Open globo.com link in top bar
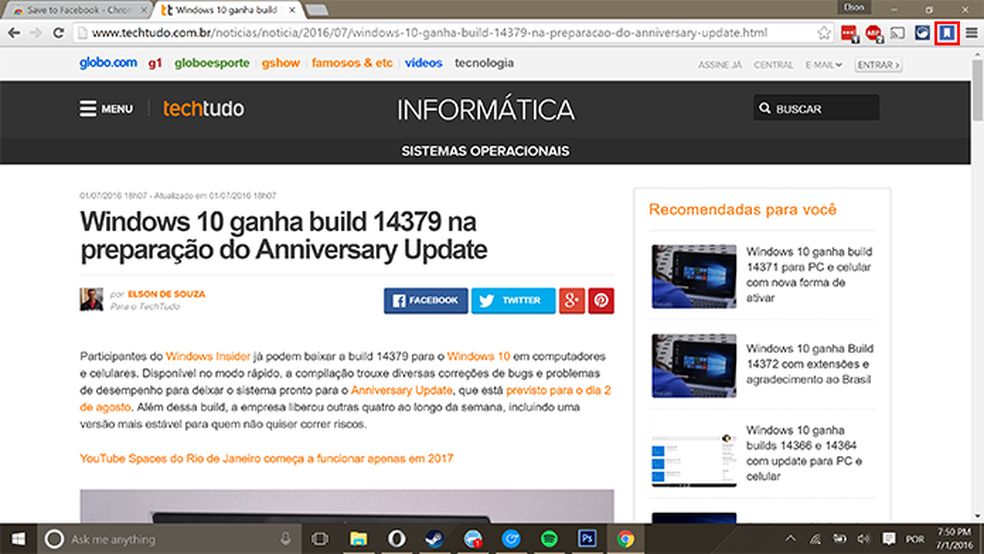984x554 pixels. tap(108, 63)
